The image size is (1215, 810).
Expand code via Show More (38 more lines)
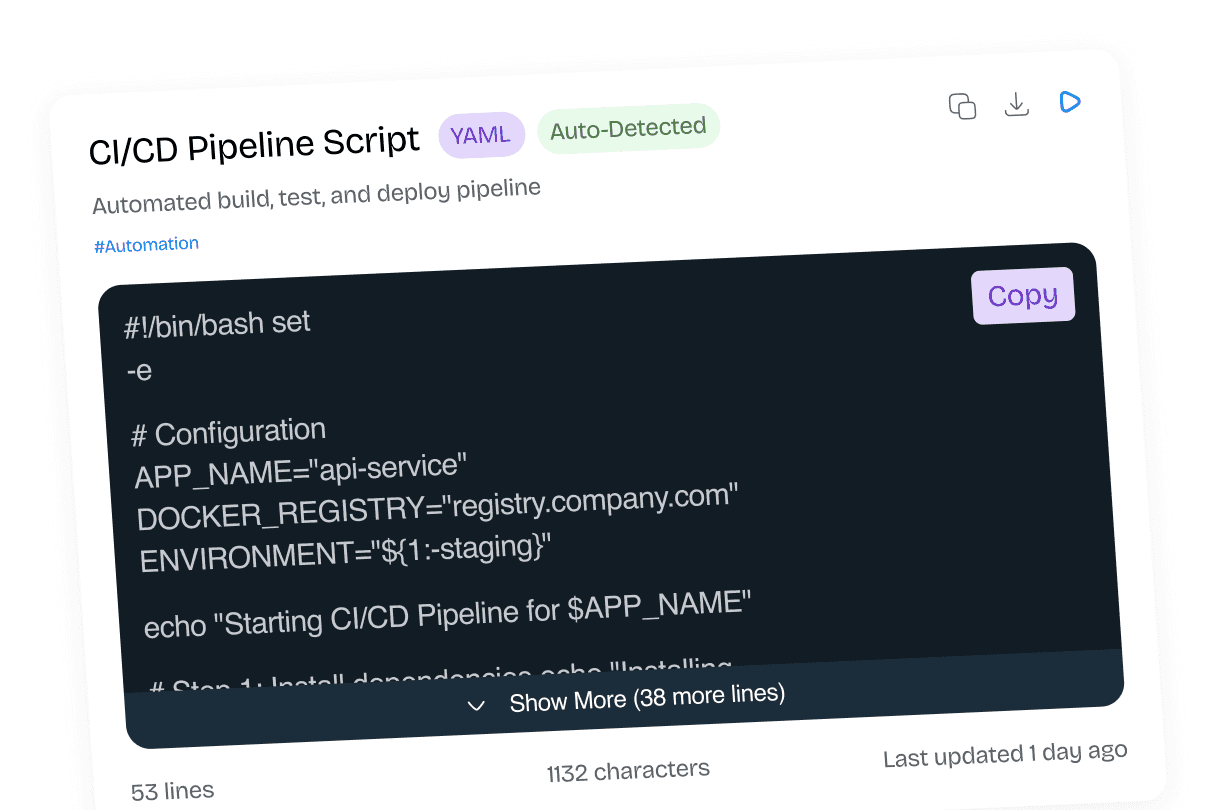[x=646, y=698]
